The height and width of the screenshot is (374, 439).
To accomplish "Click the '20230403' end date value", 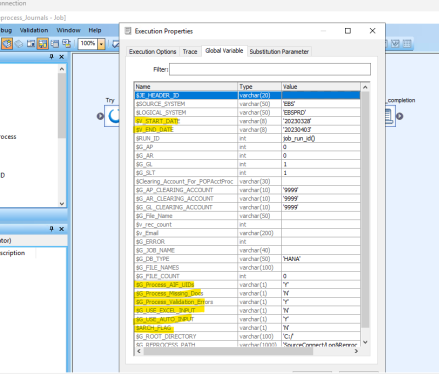I will tap(297, 130).
